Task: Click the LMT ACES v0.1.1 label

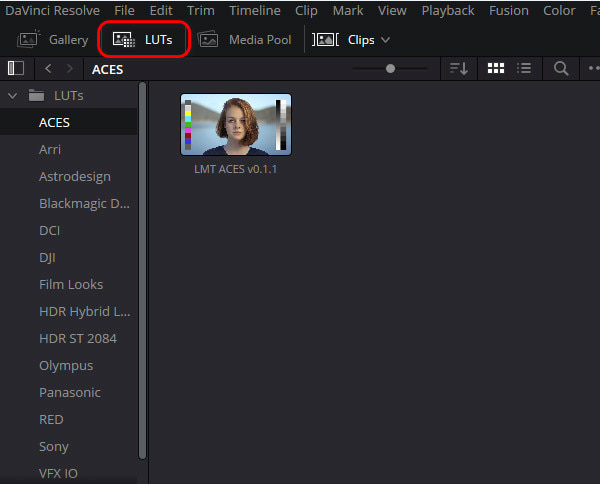Action: [235, 169]
